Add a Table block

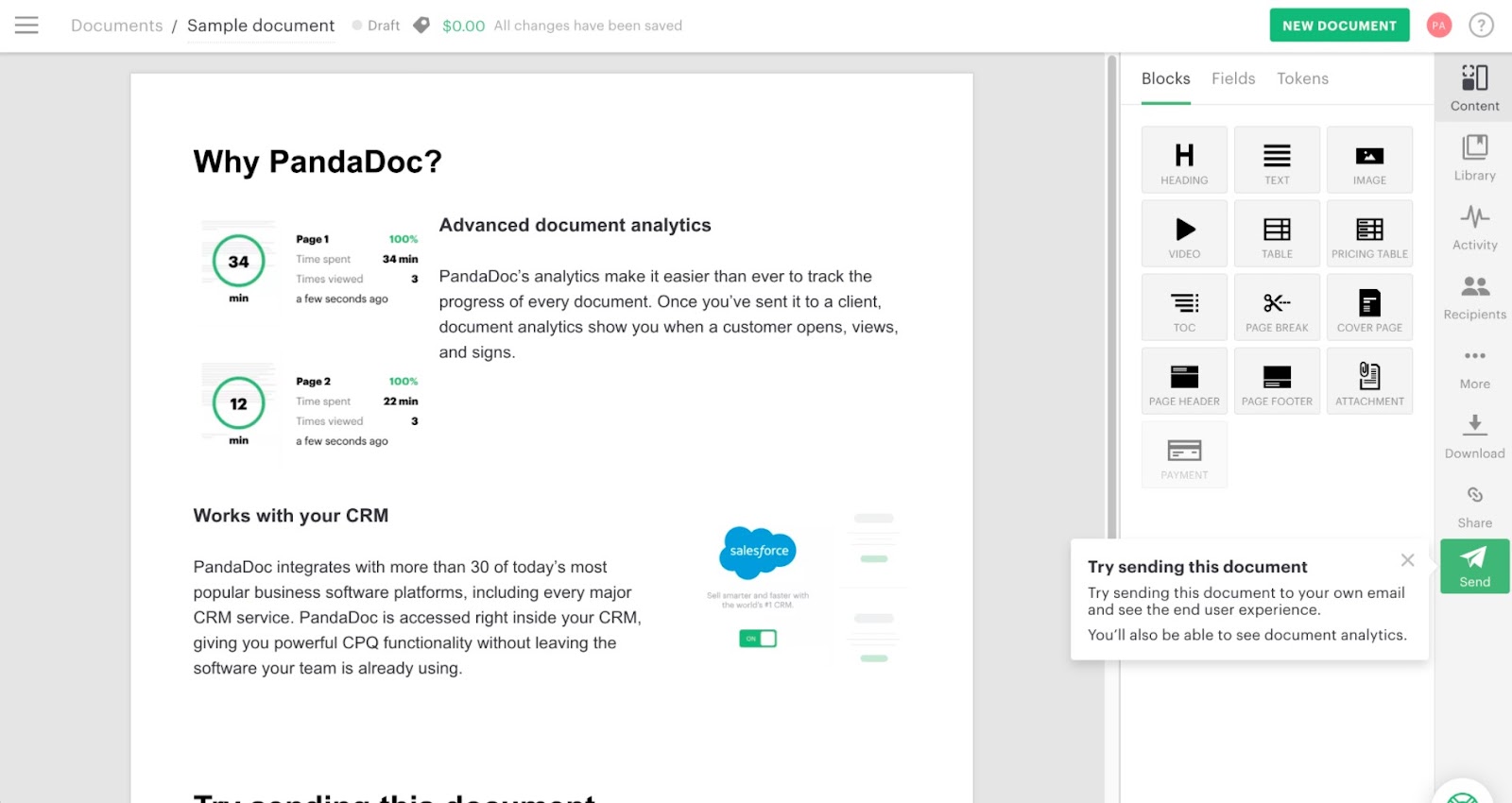coord(1277,233)
